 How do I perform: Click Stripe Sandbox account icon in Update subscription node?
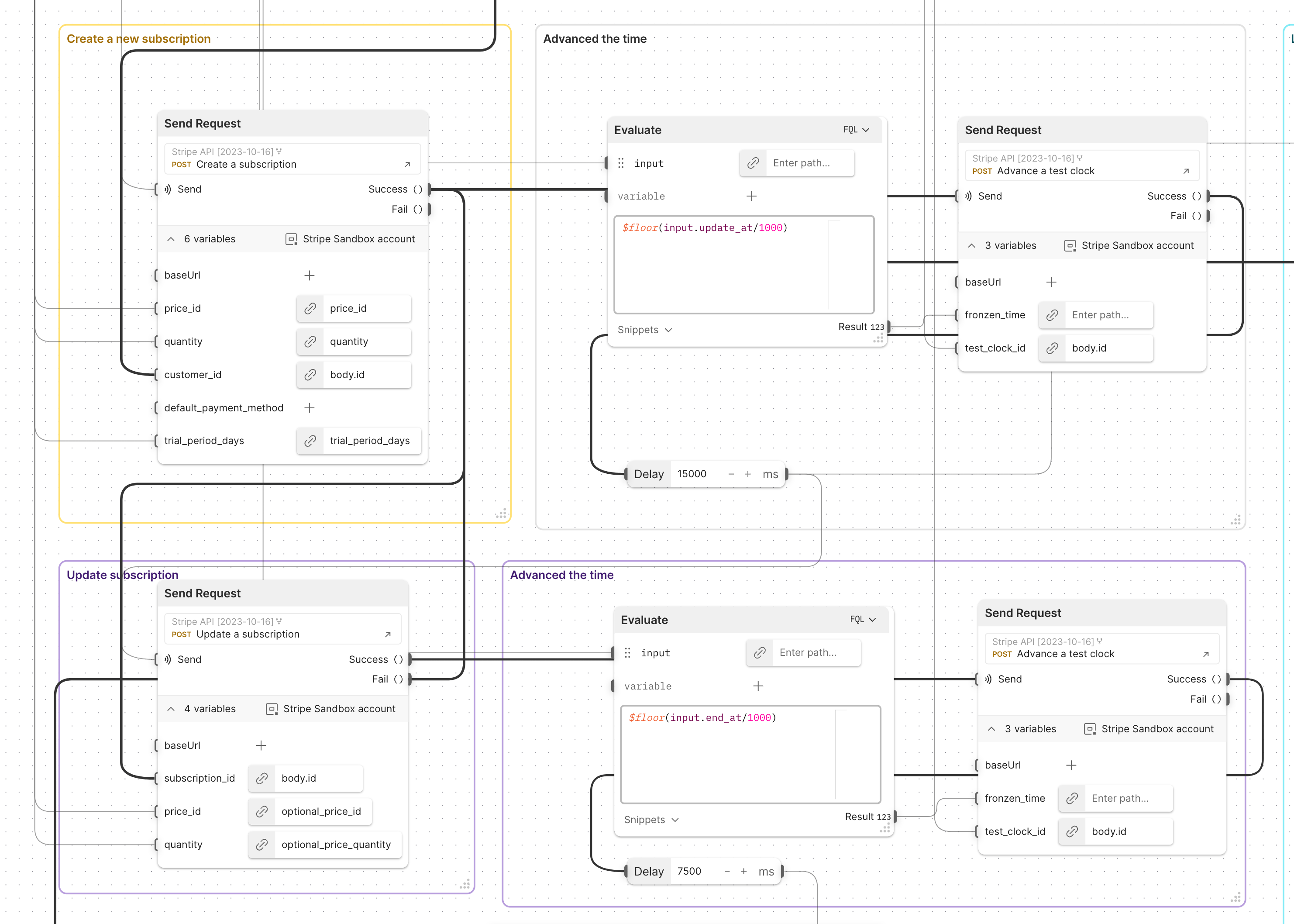pyautogui.click(x=272, y=709)
